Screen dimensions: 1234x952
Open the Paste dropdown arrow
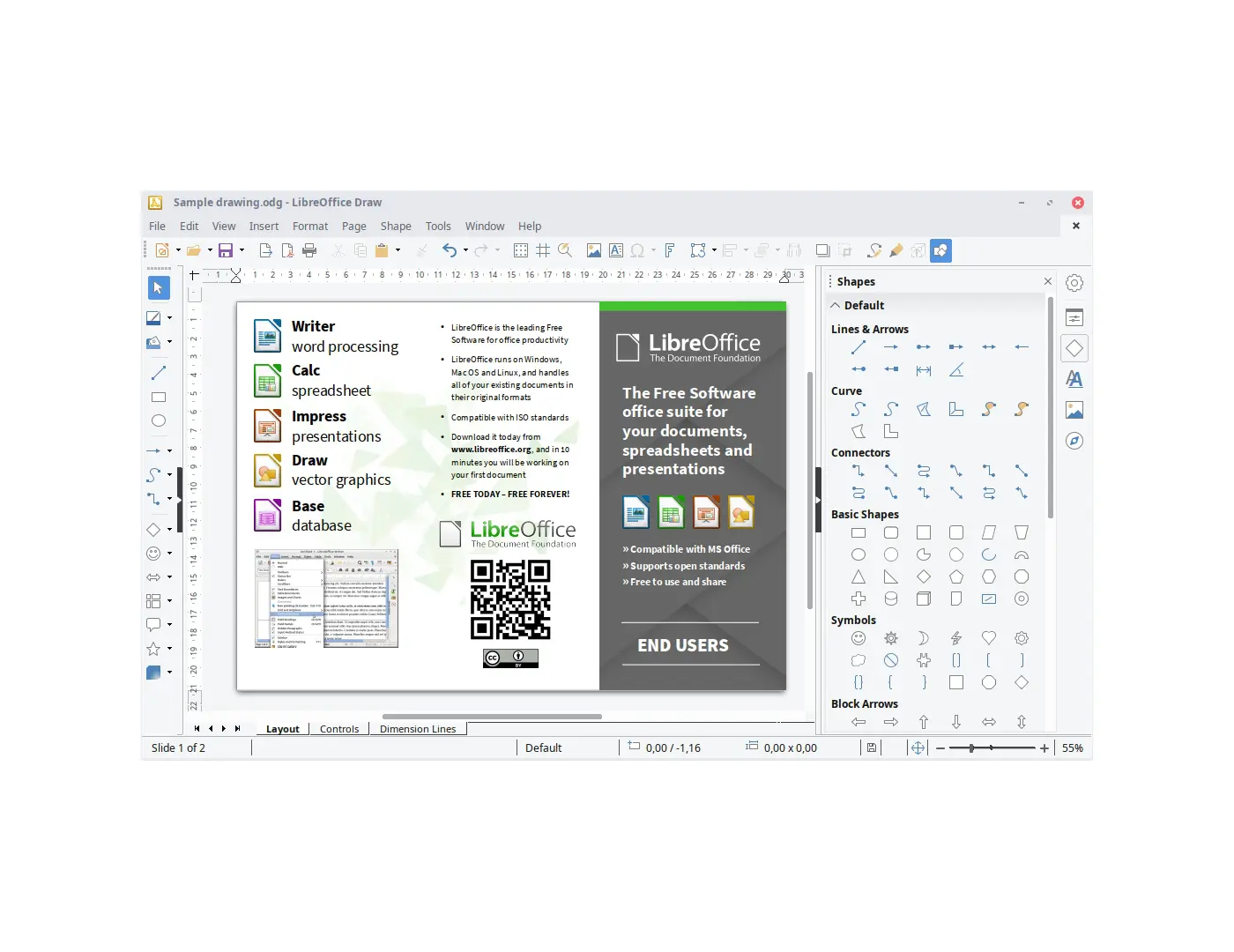point(398,250)
